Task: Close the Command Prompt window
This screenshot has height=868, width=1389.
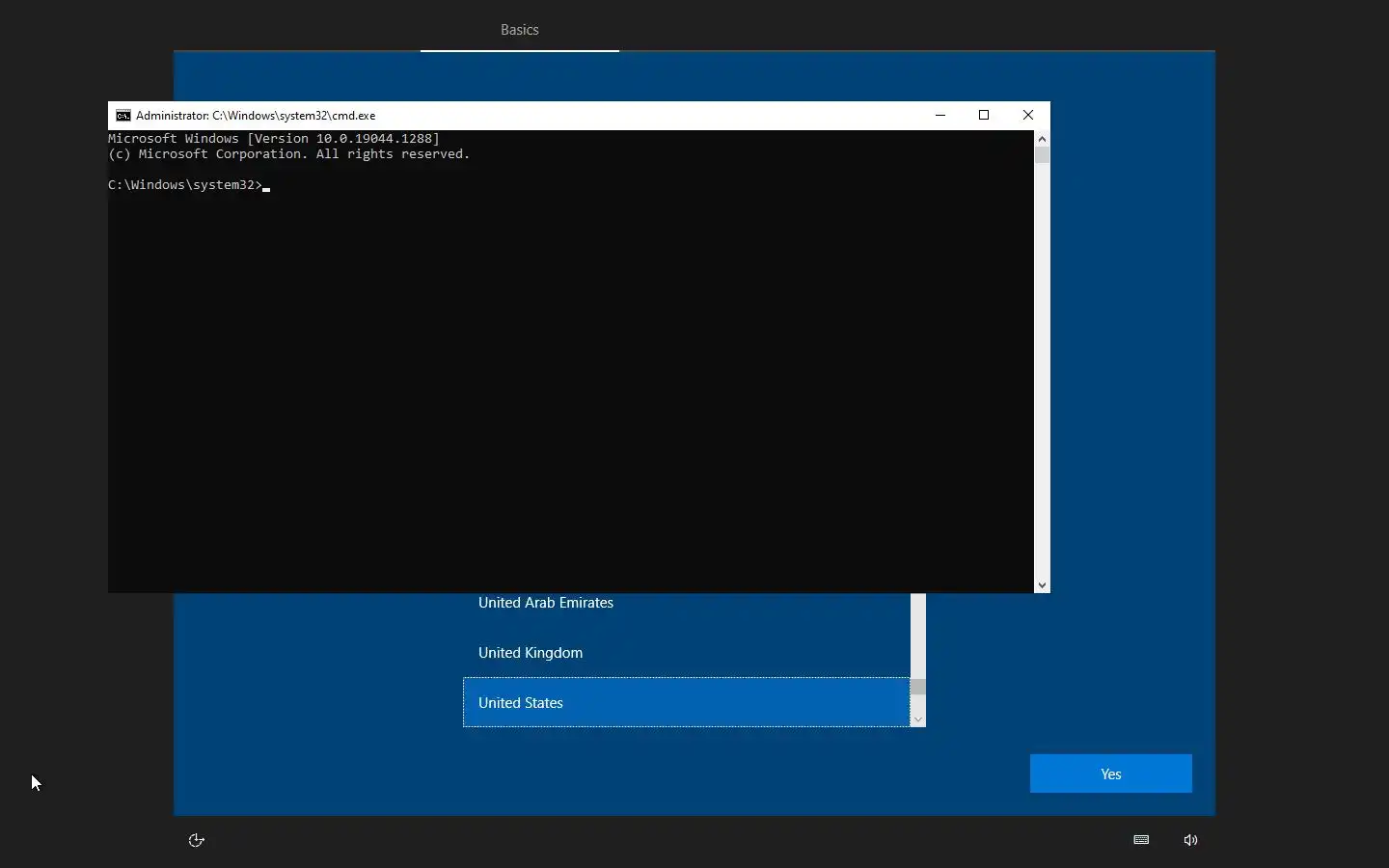Action: click(1029, 115)
